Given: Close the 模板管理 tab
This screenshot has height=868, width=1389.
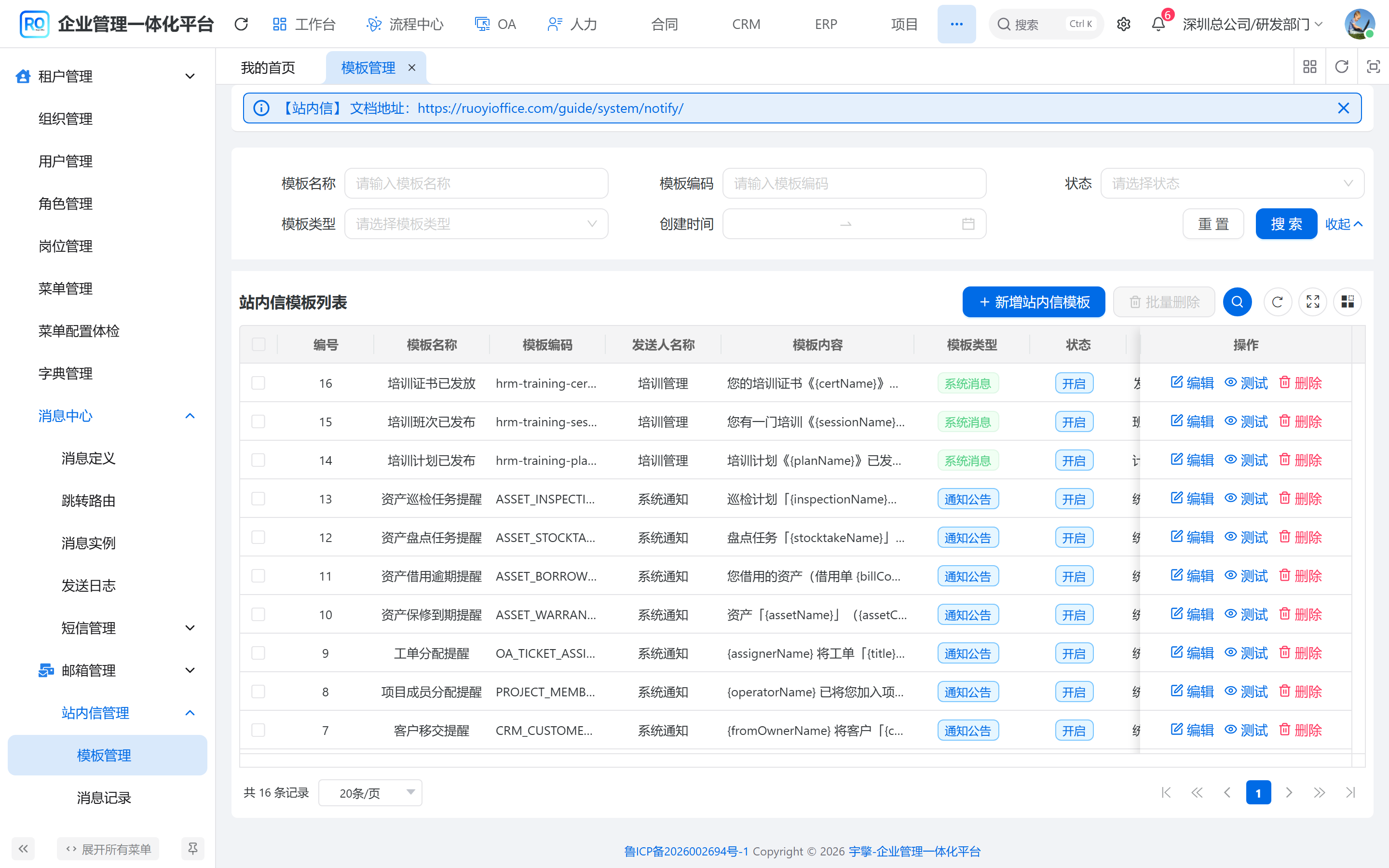Looking at the screenshot, I should point(411,68).
